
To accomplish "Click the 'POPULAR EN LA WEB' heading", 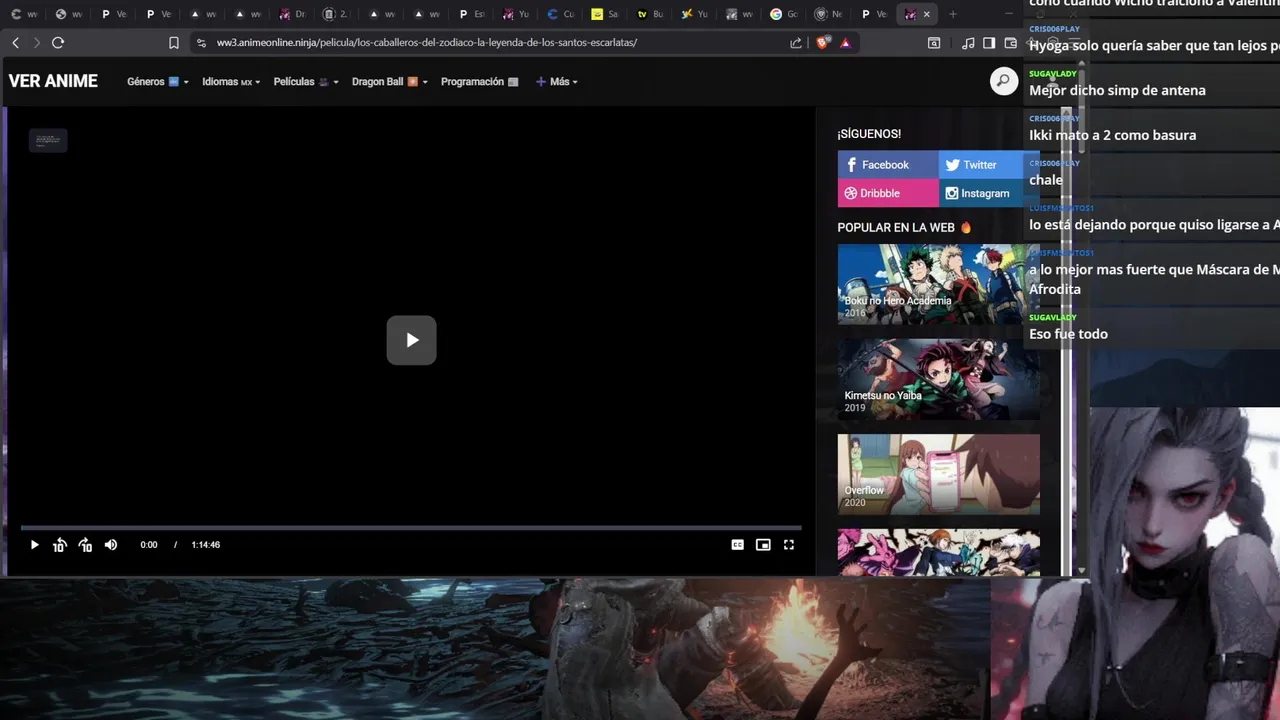I will point(896,228).
